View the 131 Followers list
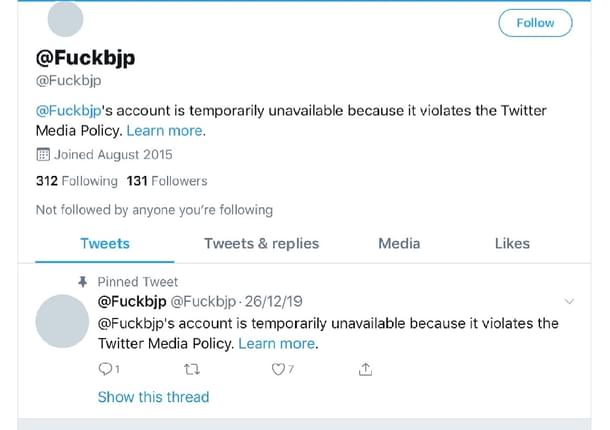 click(x=166, y=181)
